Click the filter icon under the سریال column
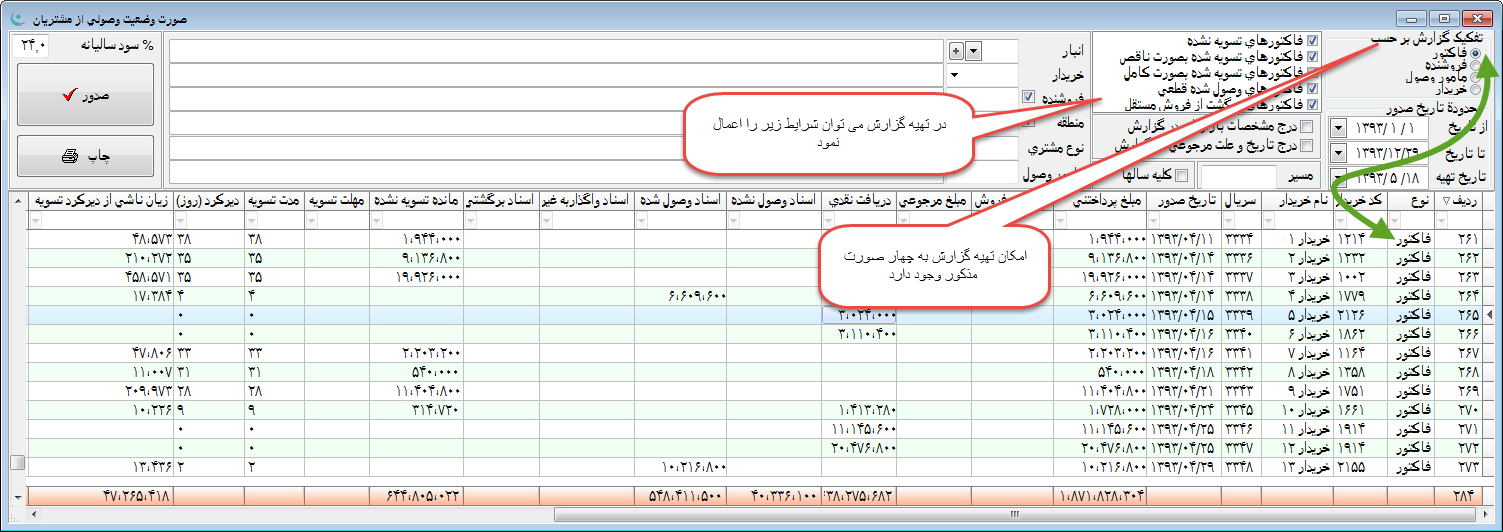This screenshot has height=532, width=1503. [x=1226, y=220]
